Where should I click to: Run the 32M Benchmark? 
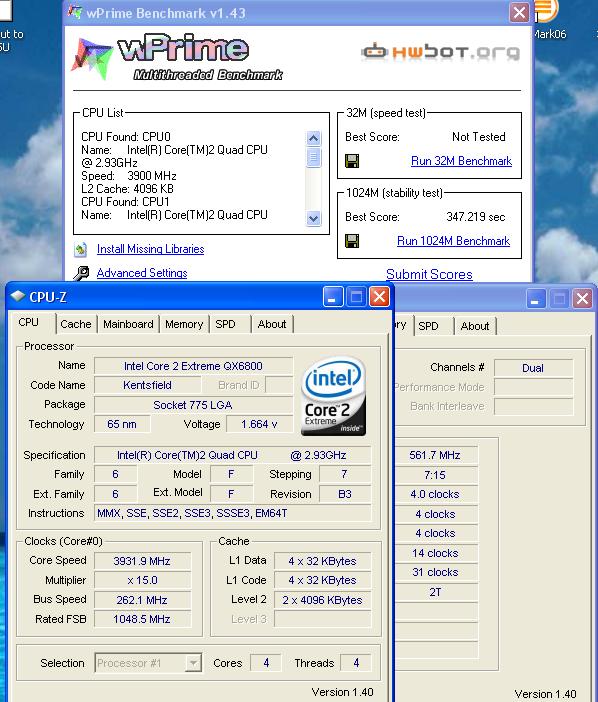point(461,161)
